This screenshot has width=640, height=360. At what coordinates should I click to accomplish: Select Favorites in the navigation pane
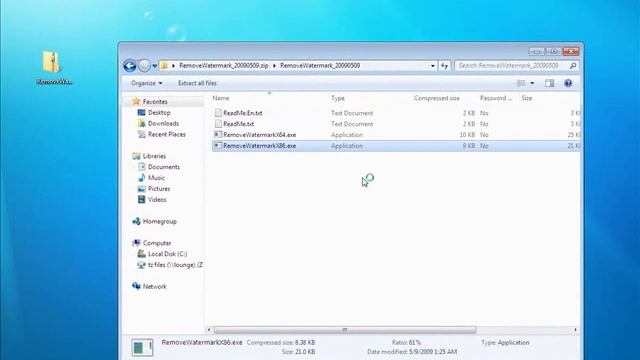point(155,102)
